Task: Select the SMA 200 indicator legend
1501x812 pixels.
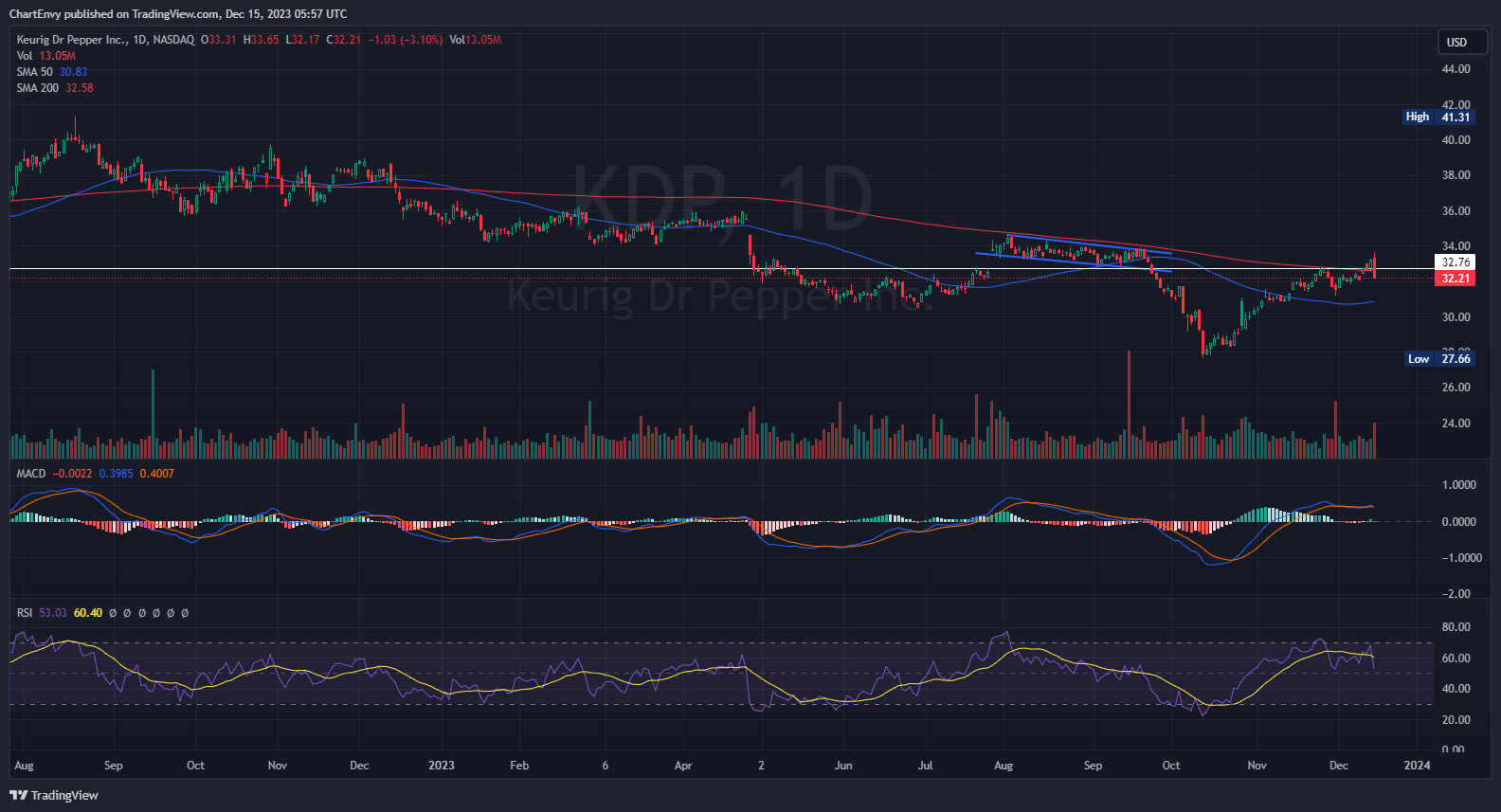Action: 55,88
